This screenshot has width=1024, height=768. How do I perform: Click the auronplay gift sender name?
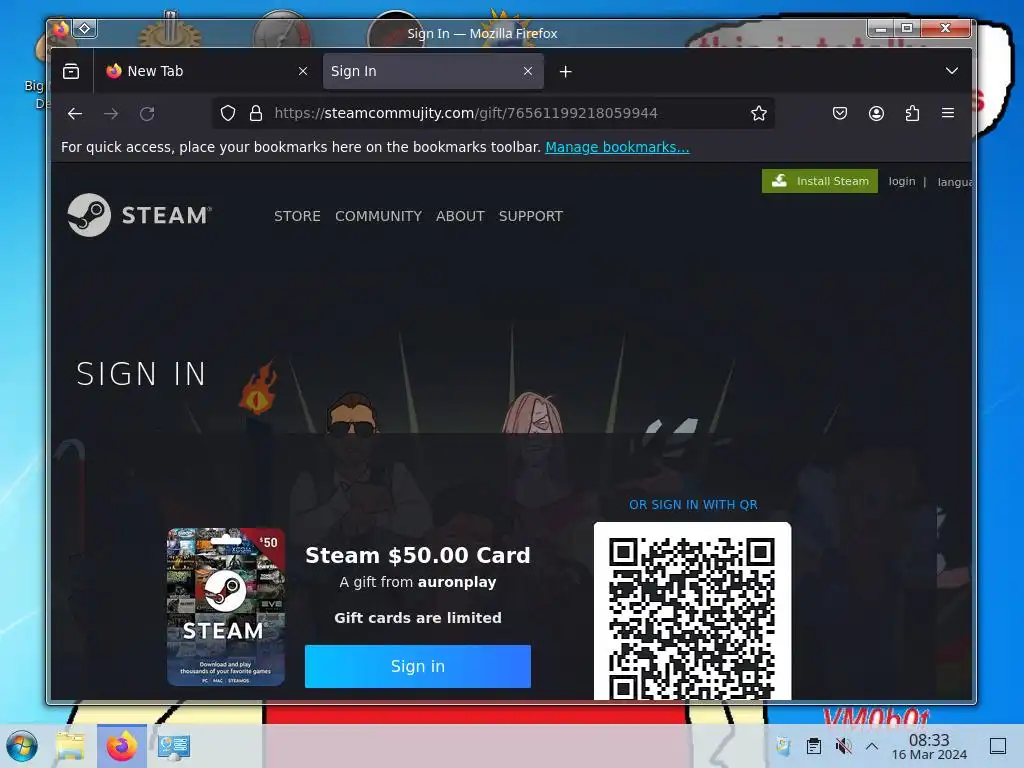pos(456,582)
